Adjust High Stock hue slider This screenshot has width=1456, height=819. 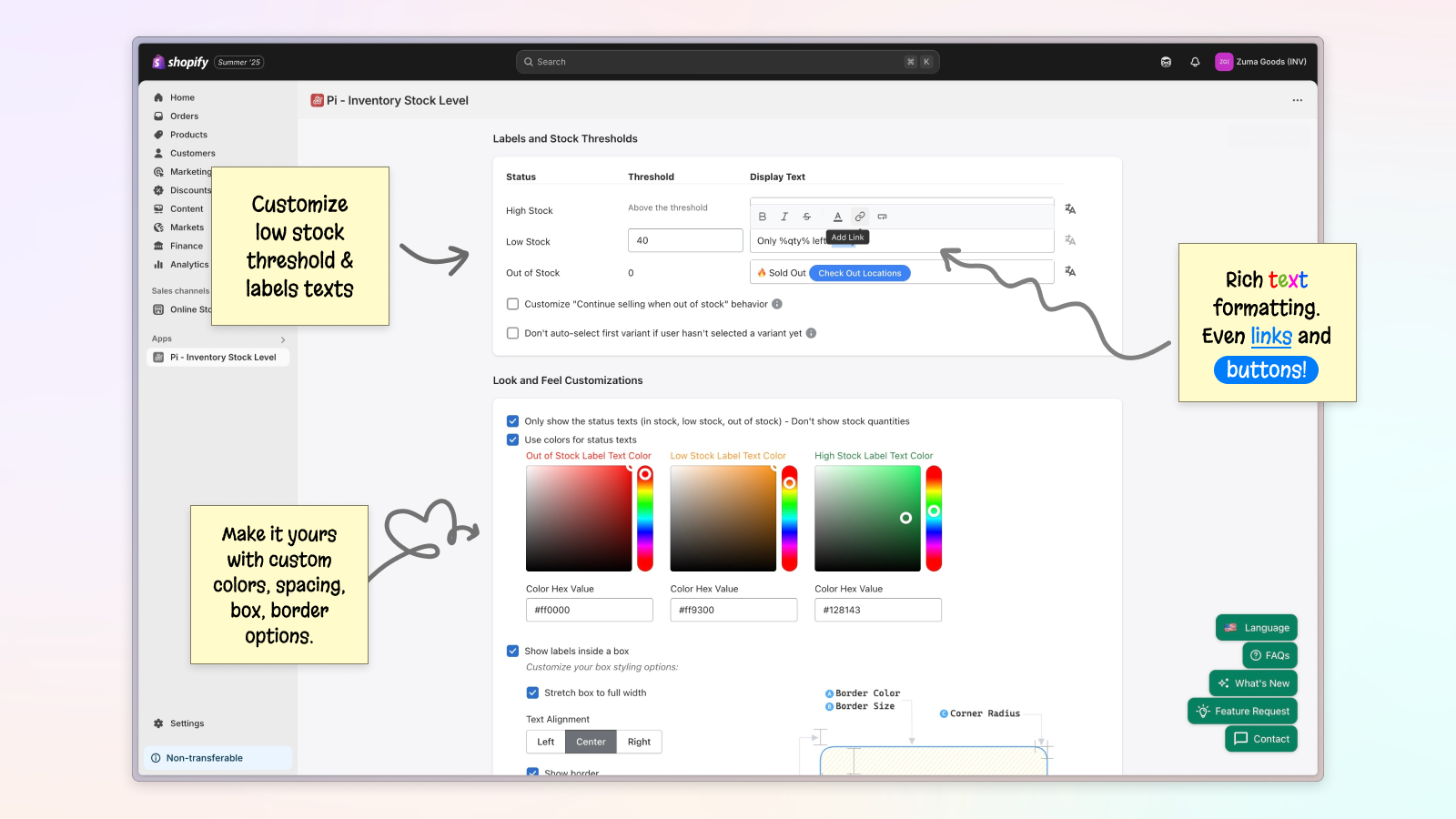pos(934,519)
